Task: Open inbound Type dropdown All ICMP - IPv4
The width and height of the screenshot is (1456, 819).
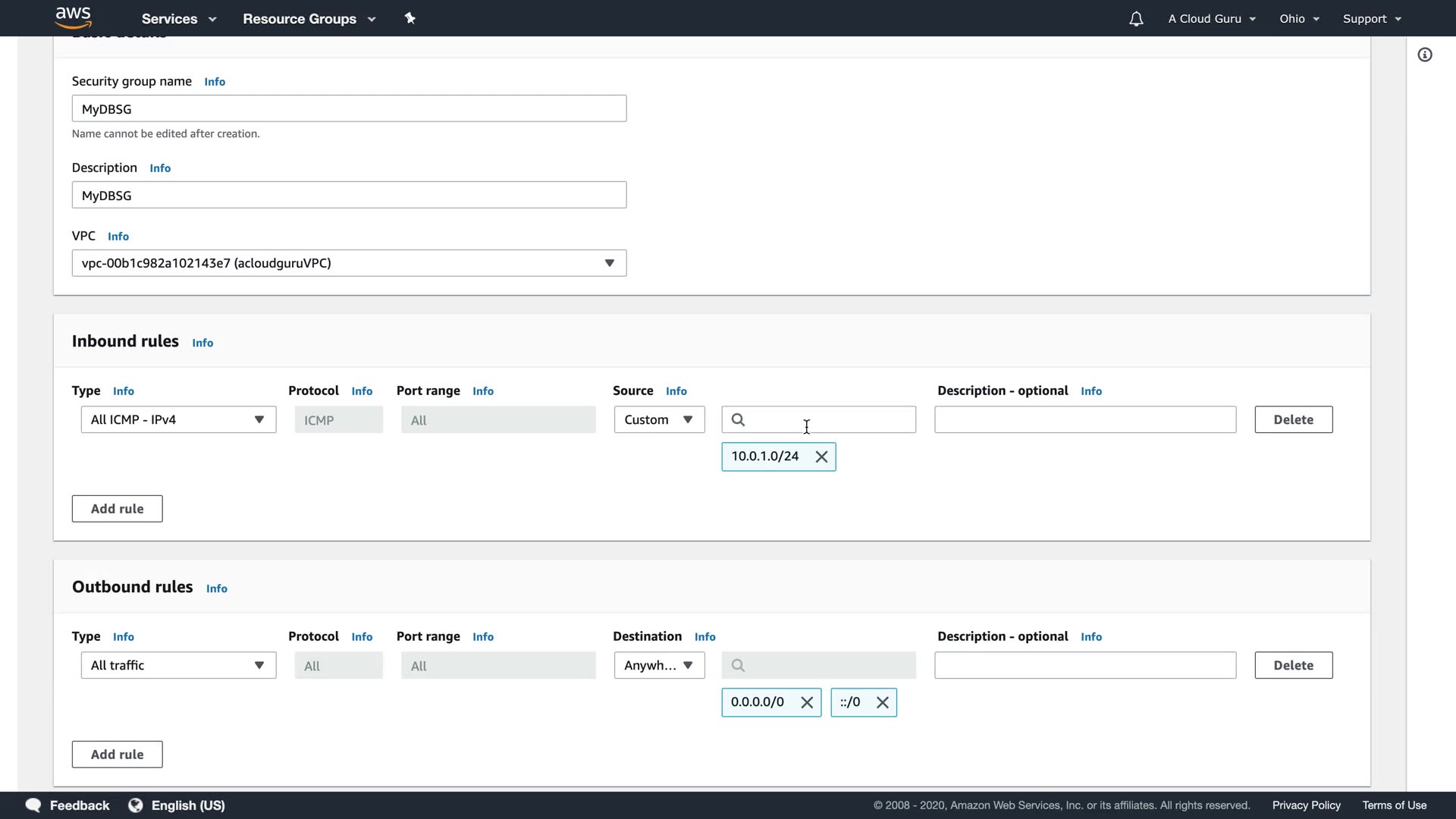Action: tap(178, 419)
